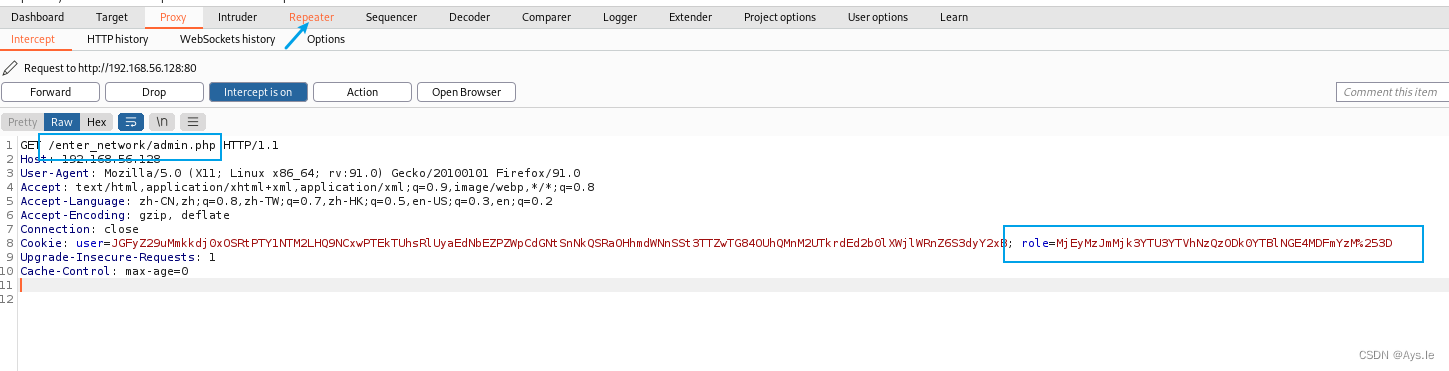Click the Comment this item field
1449x371 pixels.
[x=1392, y=92]
